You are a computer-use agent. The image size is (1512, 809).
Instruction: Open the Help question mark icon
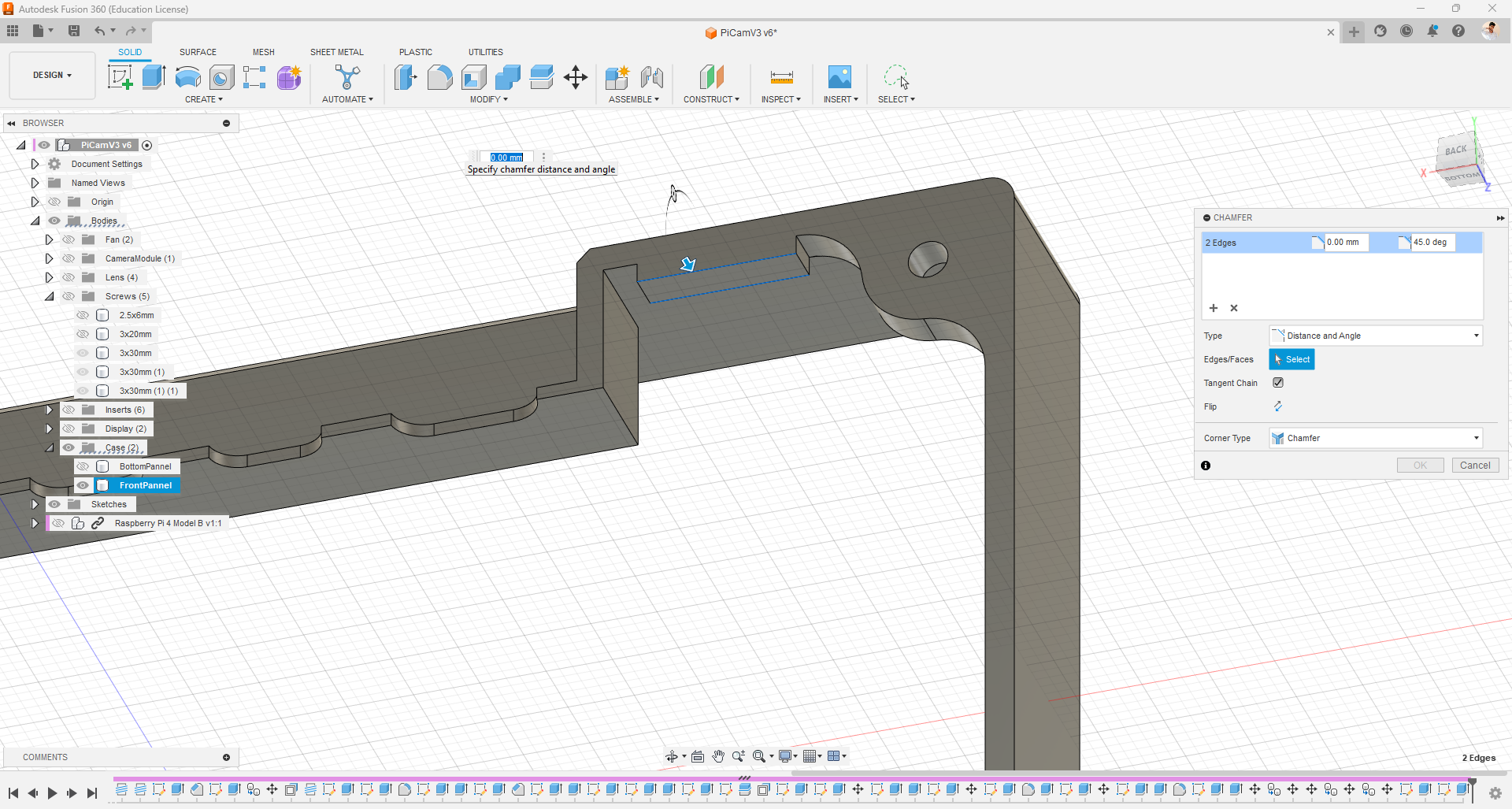1458,31
